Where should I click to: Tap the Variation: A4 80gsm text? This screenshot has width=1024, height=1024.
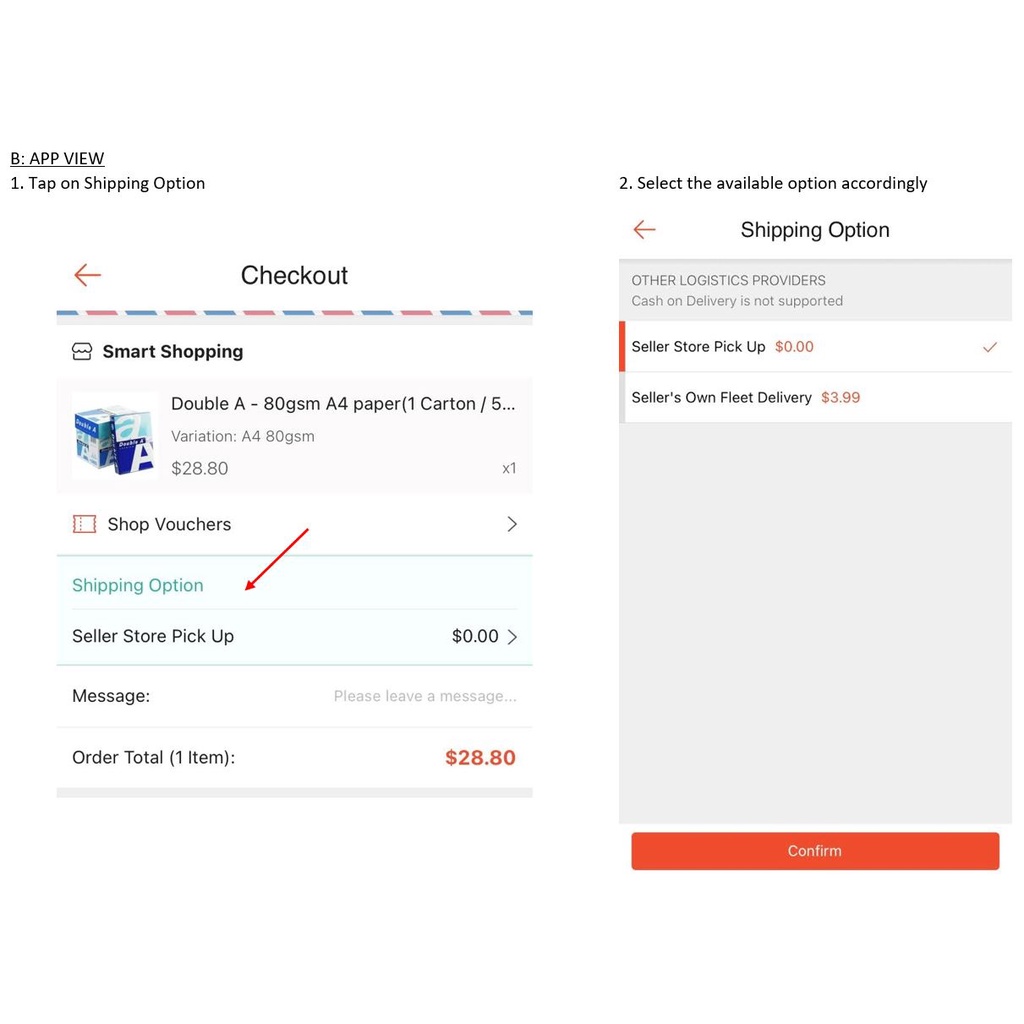tap(243, 436)
